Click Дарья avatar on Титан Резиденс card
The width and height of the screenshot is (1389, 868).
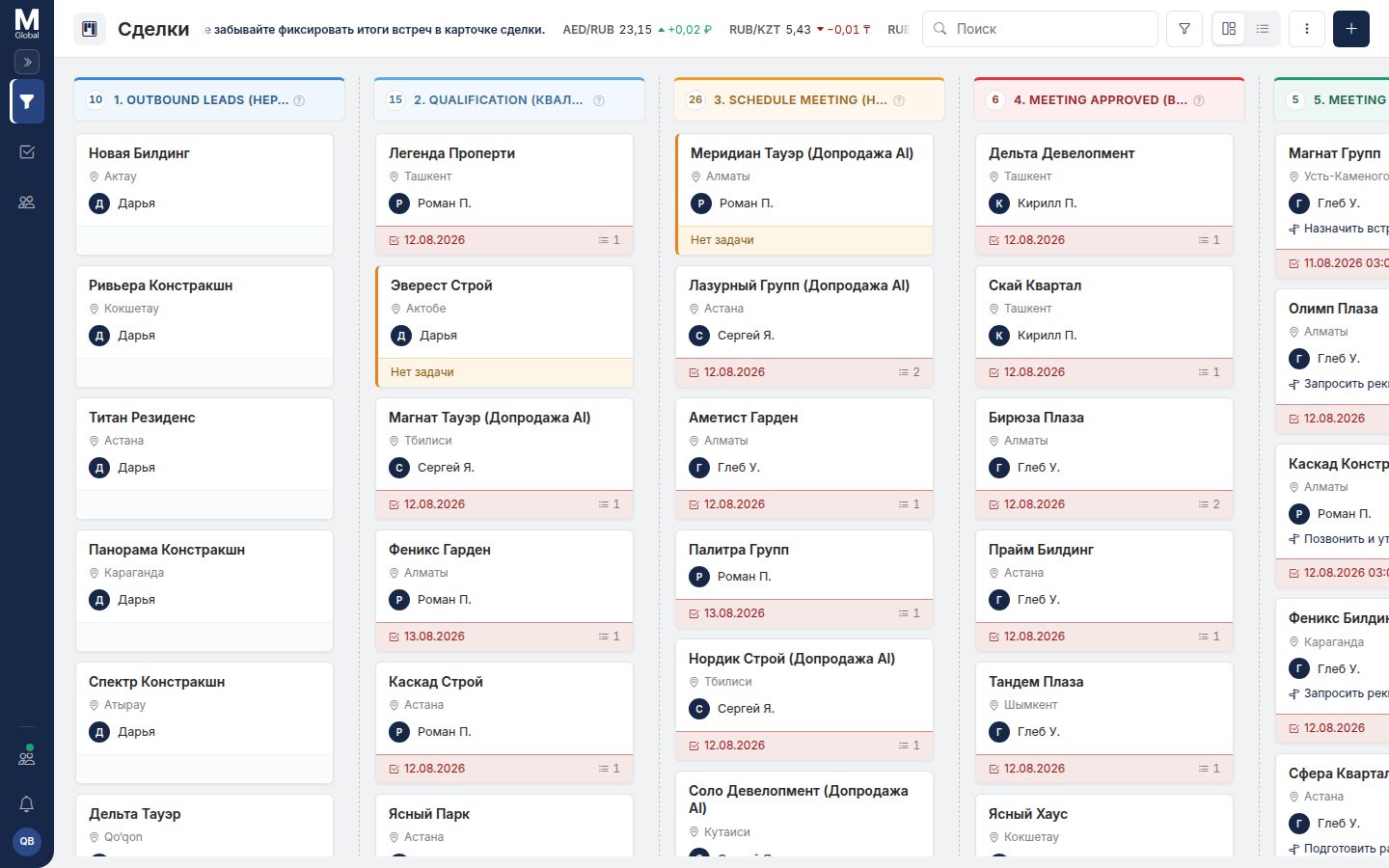coord(99,468)
